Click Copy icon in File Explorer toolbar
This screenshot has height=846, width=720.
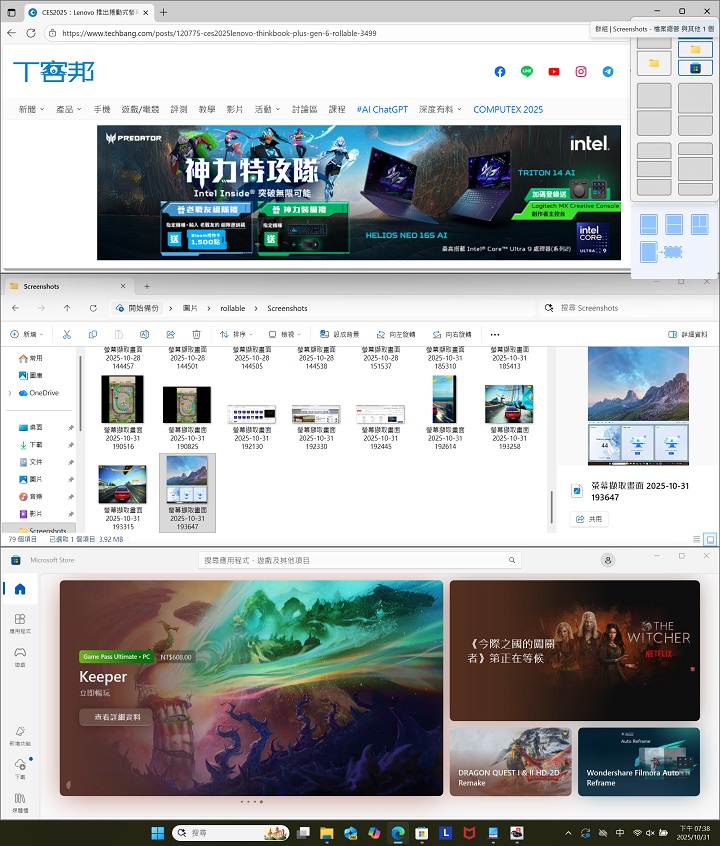[93, 335]
